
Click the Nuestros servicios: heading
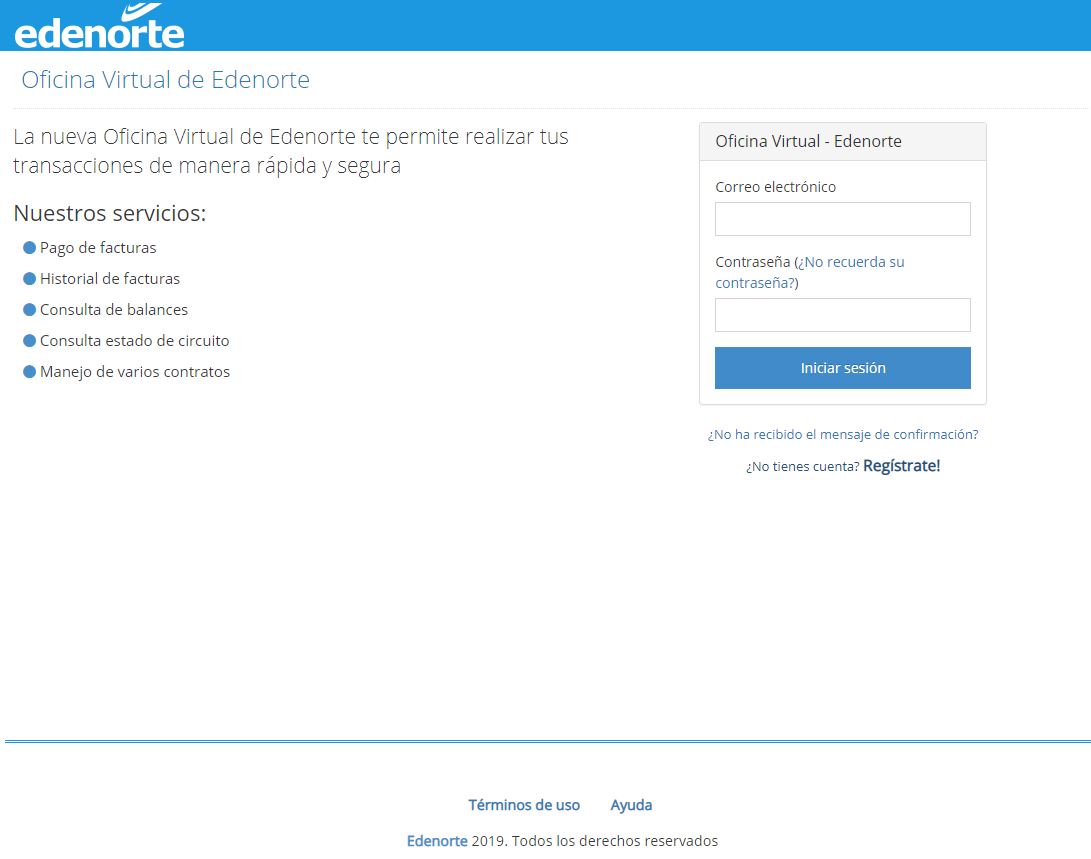(110, 213)
